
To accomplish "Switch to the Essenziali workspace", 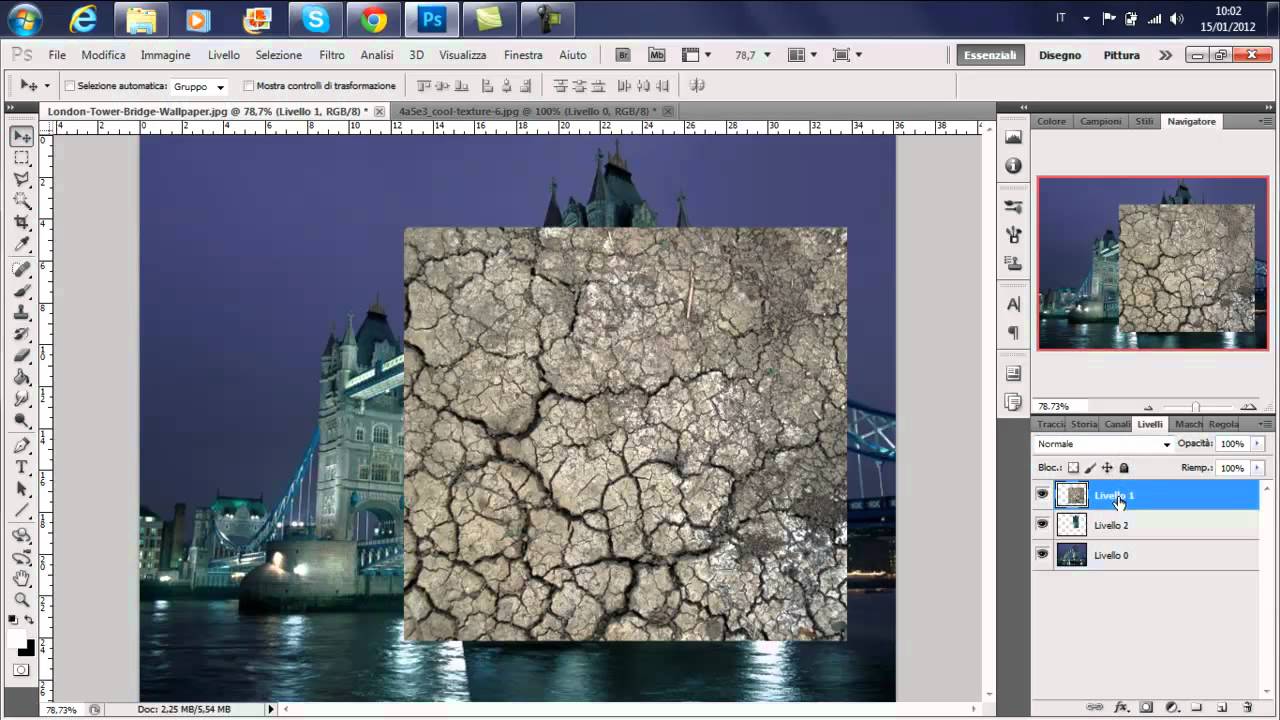I will 990,55.
